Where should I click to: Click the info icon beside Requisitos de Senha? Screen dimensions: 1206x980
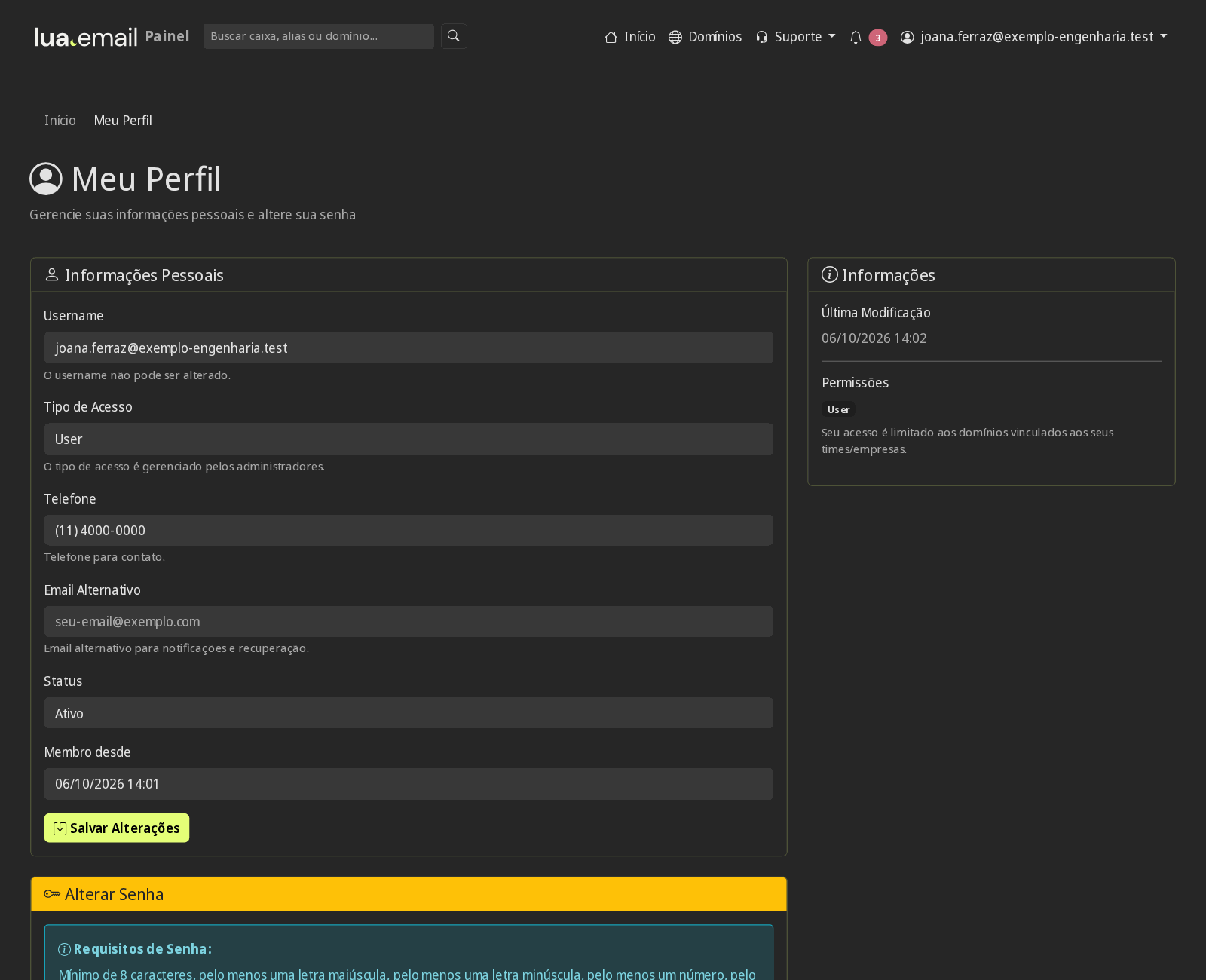[65, 949]
